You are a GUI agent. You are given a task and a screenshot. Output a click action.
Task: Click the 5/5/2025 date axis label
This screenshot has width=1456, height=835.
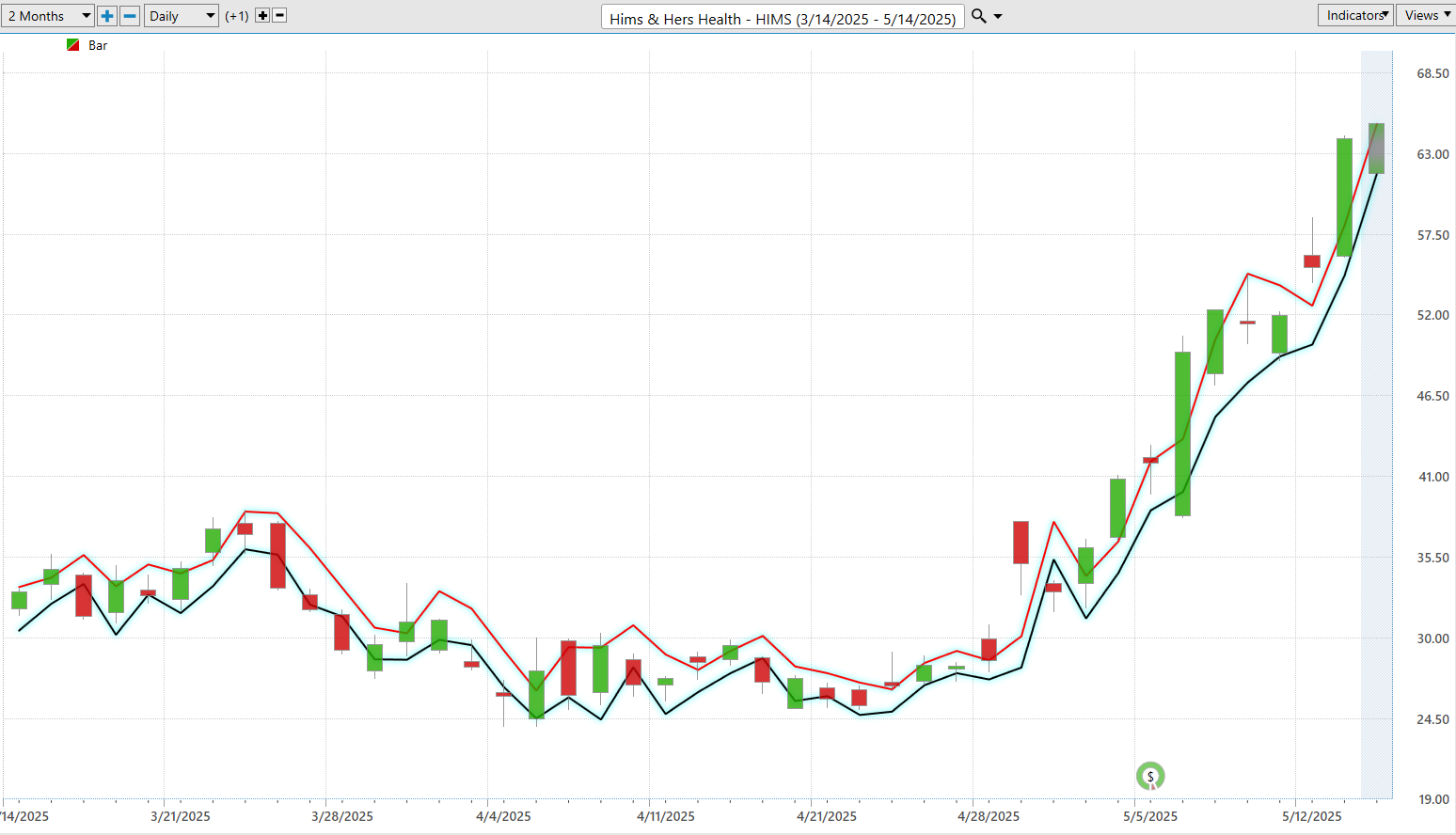pyautogui.click(x=1150, y=816)
